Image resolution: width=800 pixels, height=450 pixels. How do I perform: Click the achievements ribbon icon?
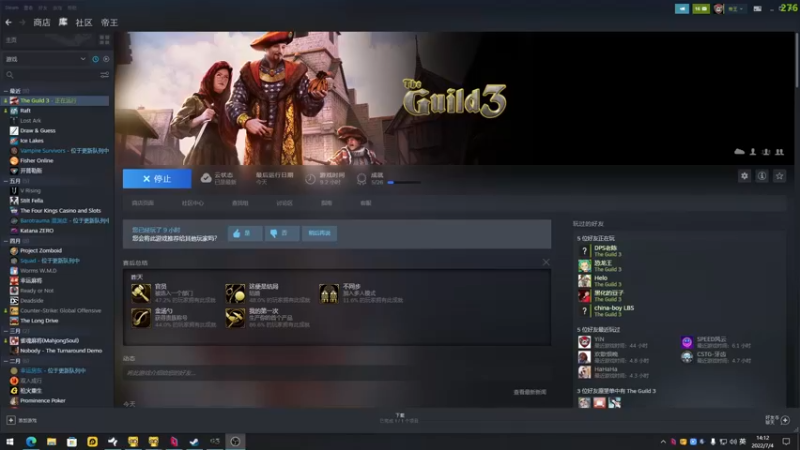tap(361, 179)
